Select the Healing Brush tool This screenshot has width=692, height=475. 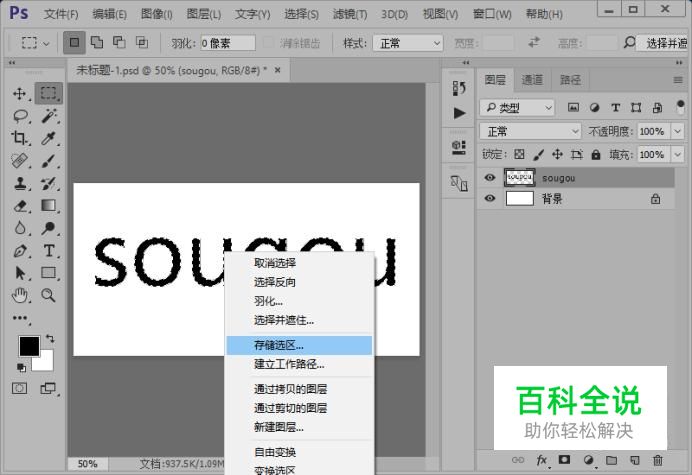pos(19,161)
